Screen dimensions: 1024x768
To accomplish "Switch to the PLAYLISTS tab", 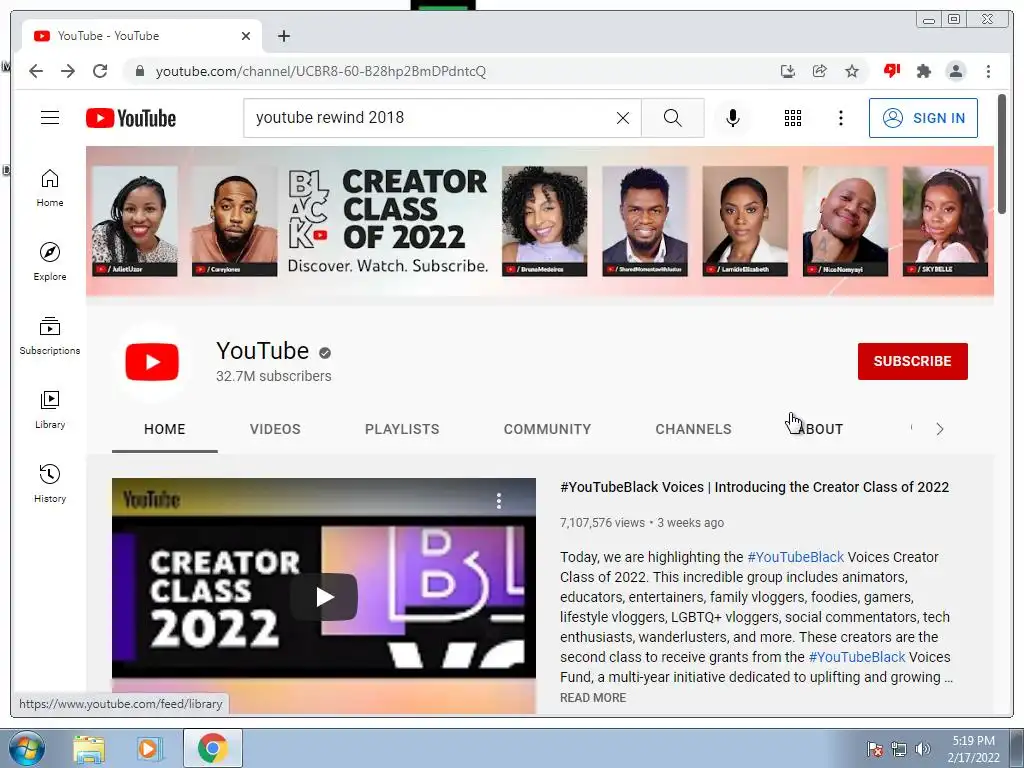I will [402, 429].
